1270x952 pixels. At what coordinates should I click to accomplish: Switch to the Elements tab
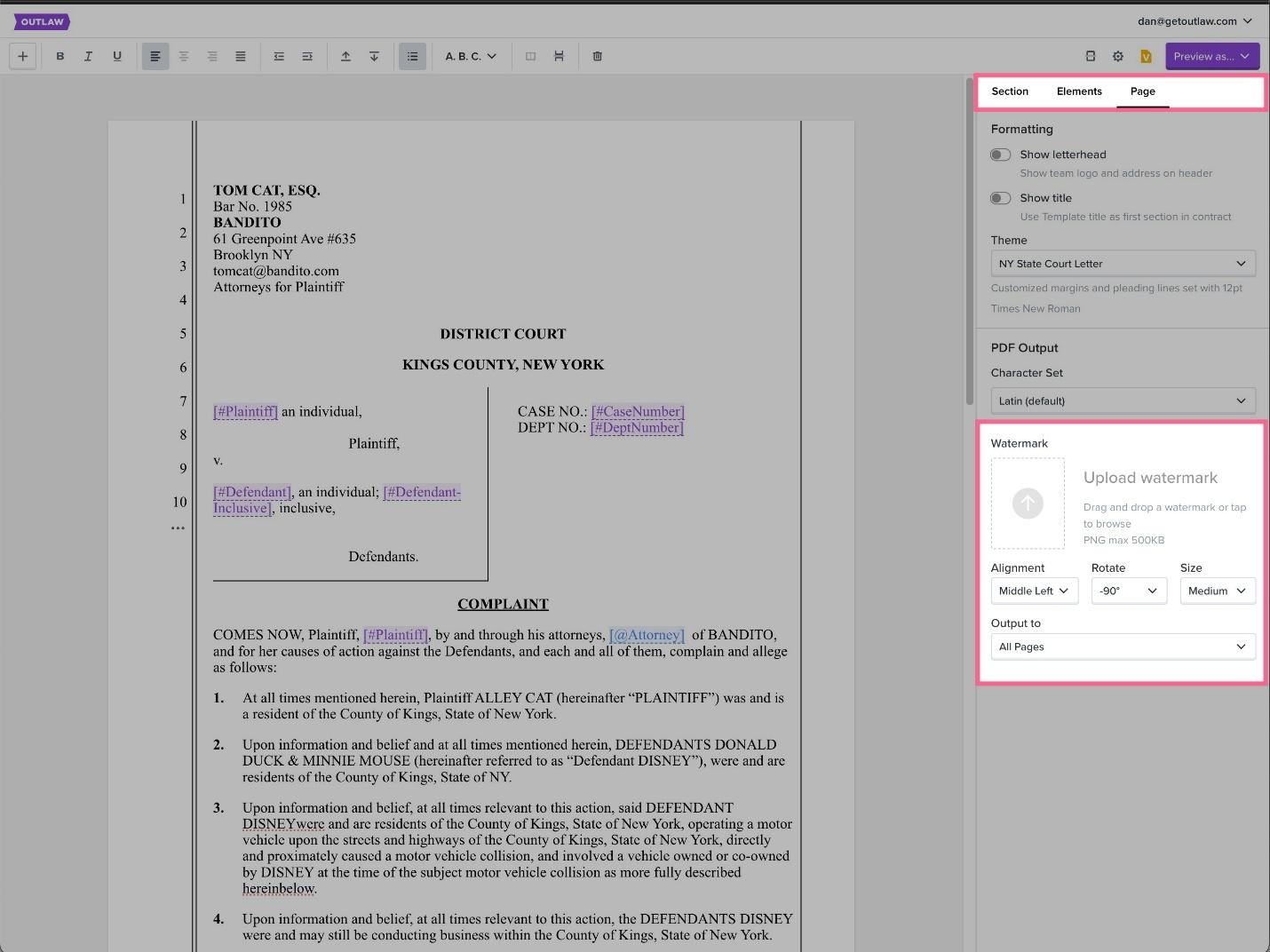click(x=1079, y=91)
